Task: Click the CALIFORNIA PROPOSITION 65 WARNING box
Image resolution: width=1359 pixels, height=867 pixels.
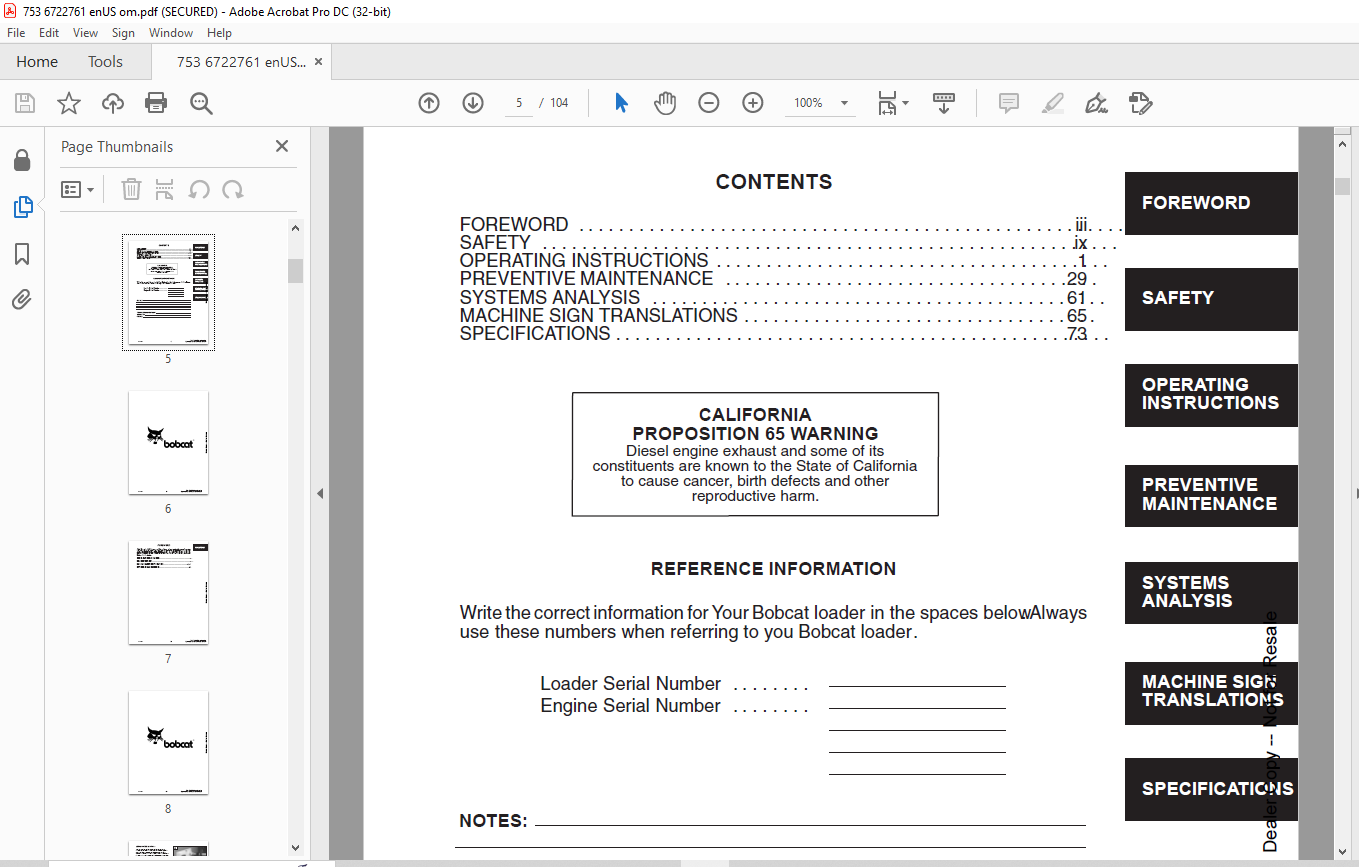Action: pos(755,454)
